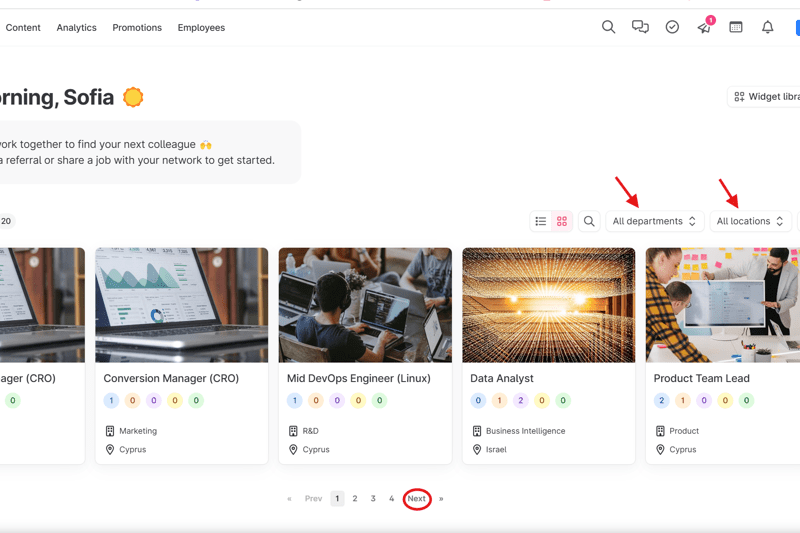The width and height of the screenshot is (800, 533).
Task: Select page 3 in pagination
Action: pos(373,498)
